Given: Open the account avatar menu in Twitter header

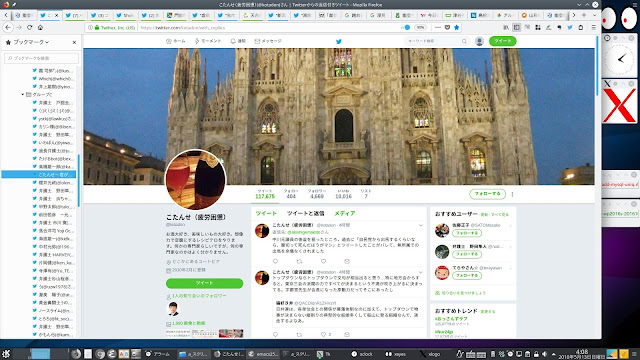Looking at the screenshot, I should click(479, 41).
